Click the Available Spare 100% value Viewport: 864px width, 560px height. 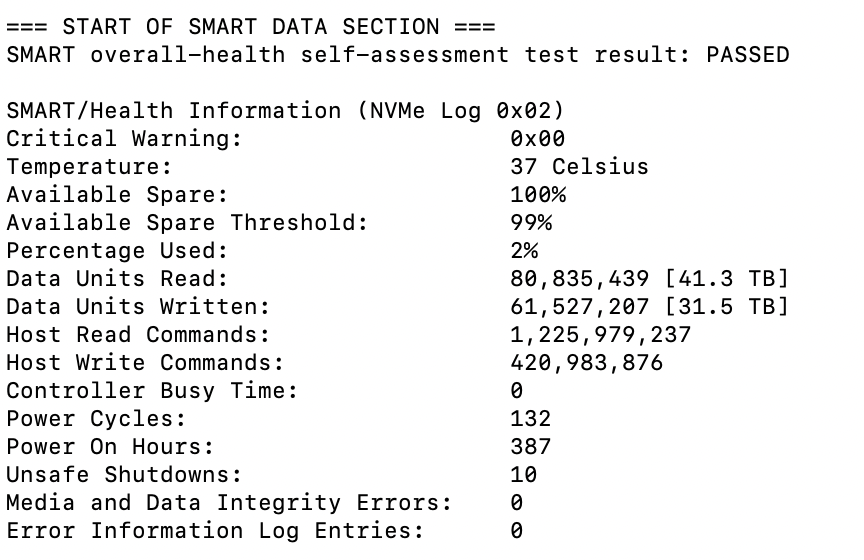coord(538,195)
